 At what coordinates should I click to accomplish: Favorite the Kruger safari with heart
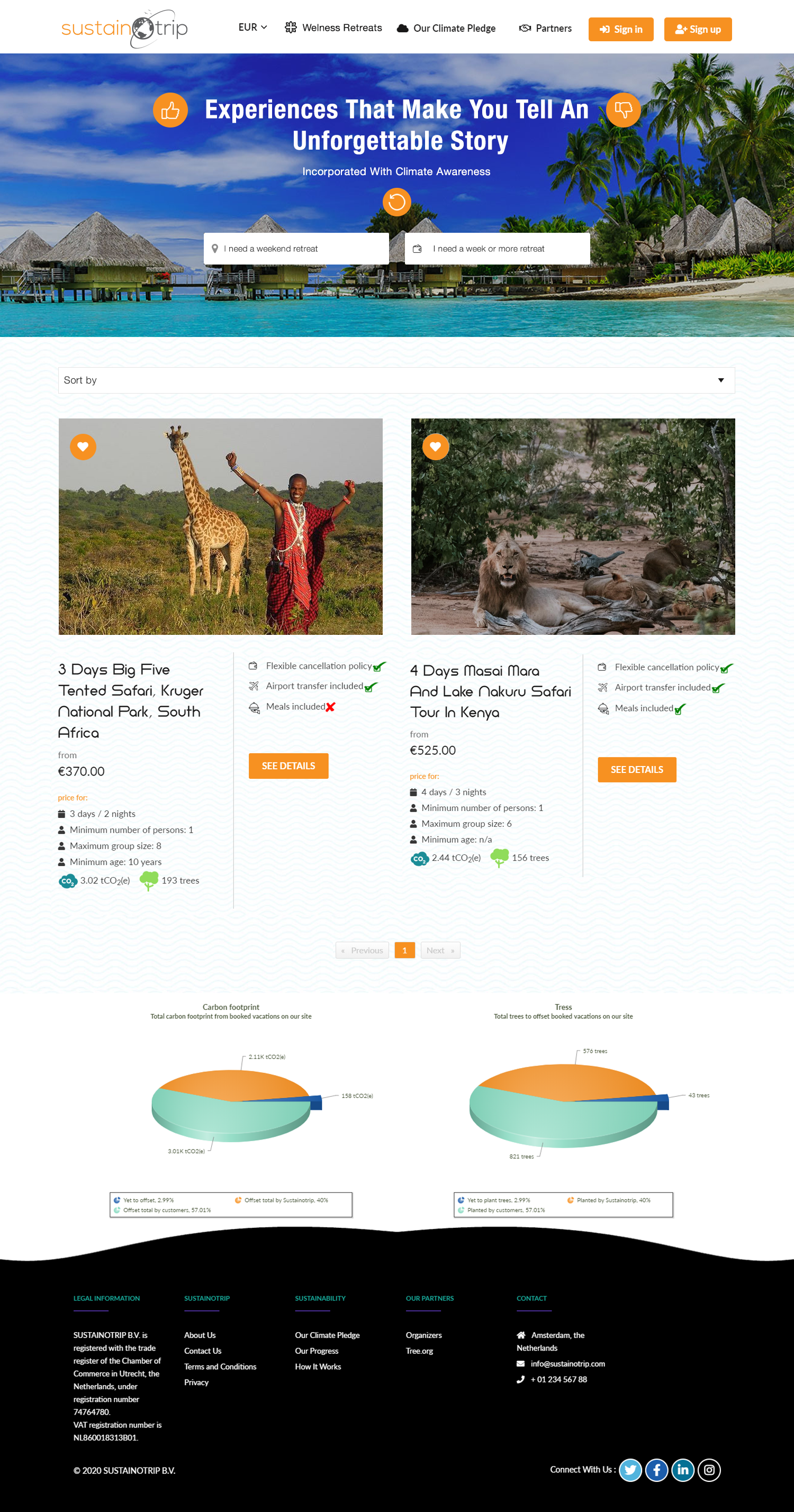(83, 447)
